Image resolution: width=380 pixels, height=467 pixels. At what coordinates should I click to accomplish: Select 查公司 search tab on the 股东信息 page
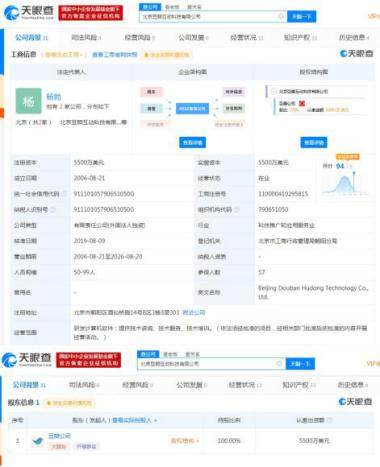(148, 354)
